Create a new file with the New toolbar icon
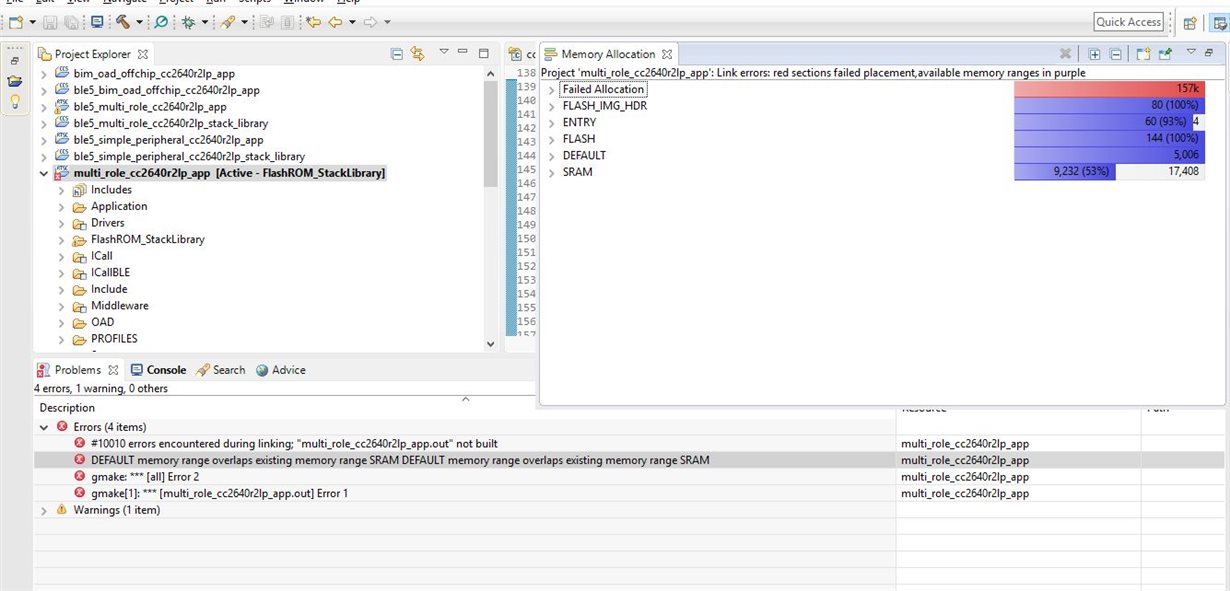The height and width of the screenshot is (591, 1230). [x=14, y=20]
